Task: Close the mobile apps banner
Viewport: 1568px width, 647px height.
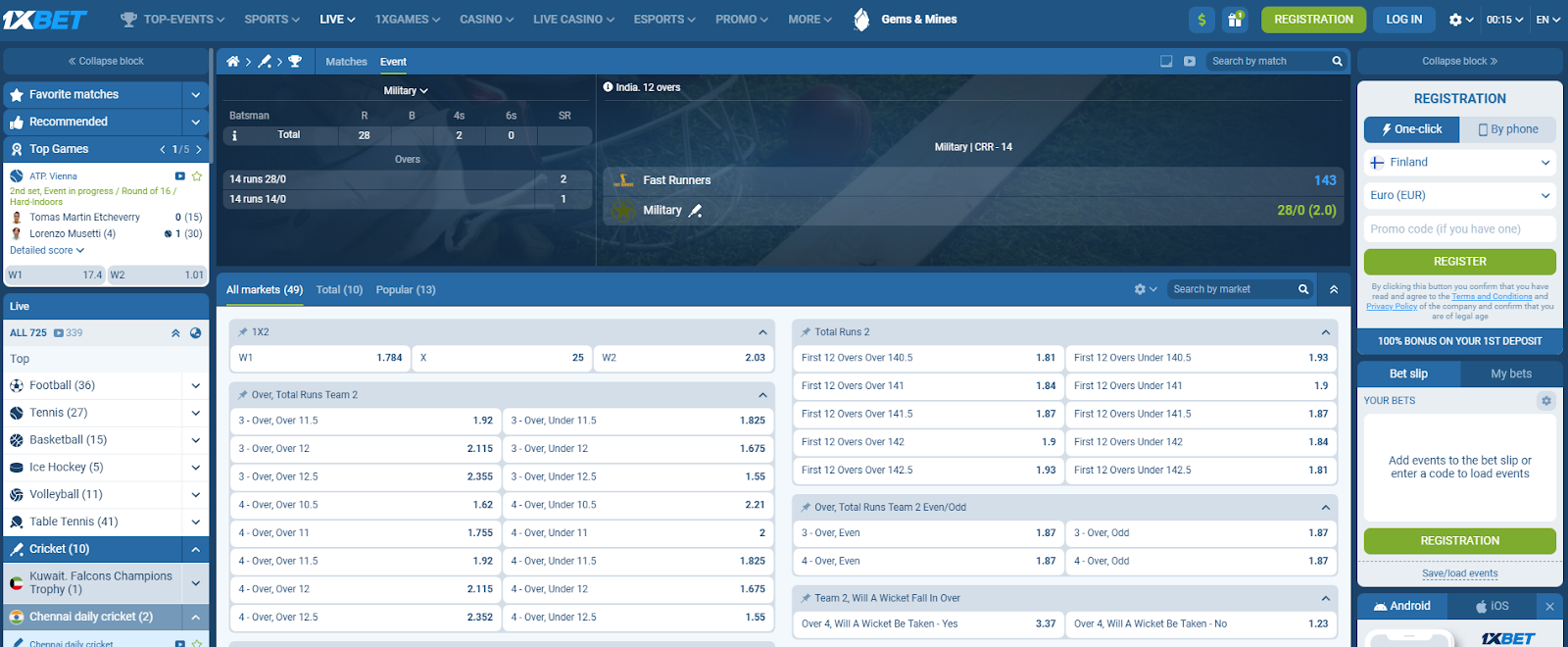Action: tap(1549, 606)
